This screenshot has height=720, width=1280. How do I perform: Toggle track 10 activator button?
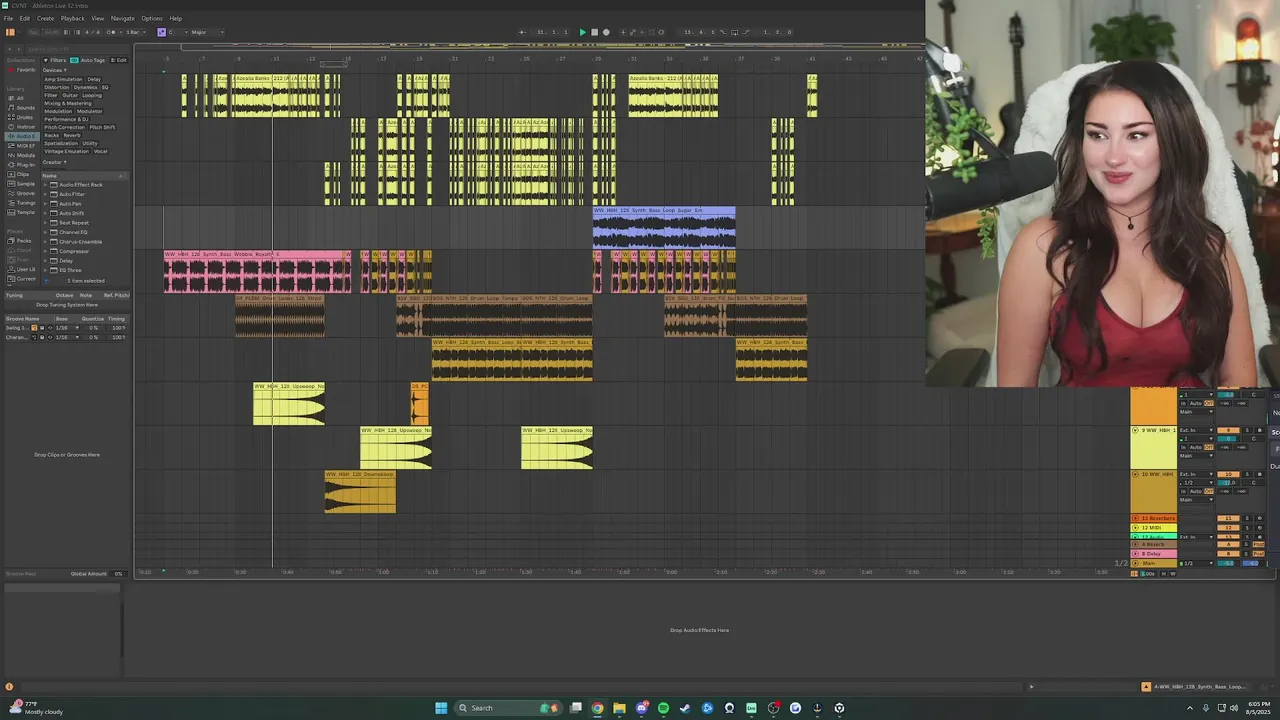coord(1228,474)
